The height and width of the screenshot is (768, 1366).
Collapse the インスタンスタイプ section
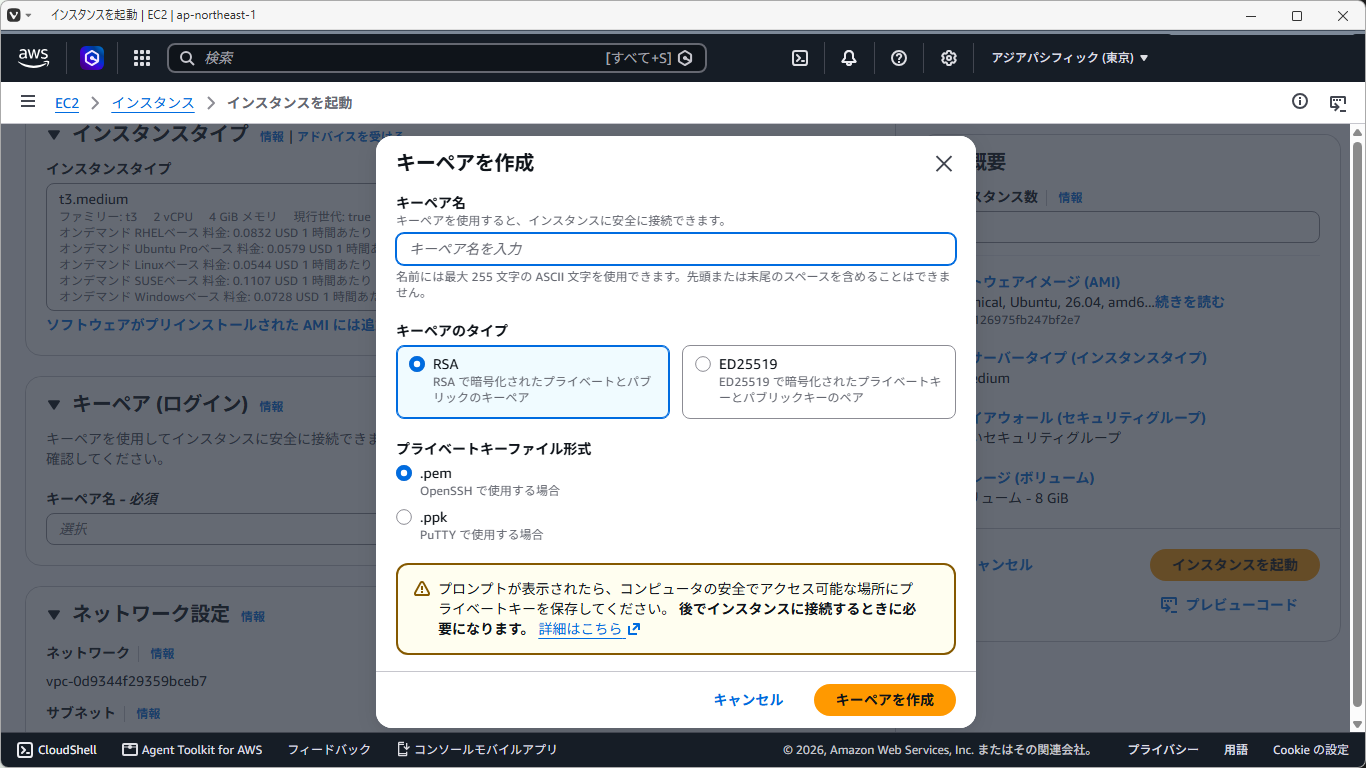click(x=54, y=134)
